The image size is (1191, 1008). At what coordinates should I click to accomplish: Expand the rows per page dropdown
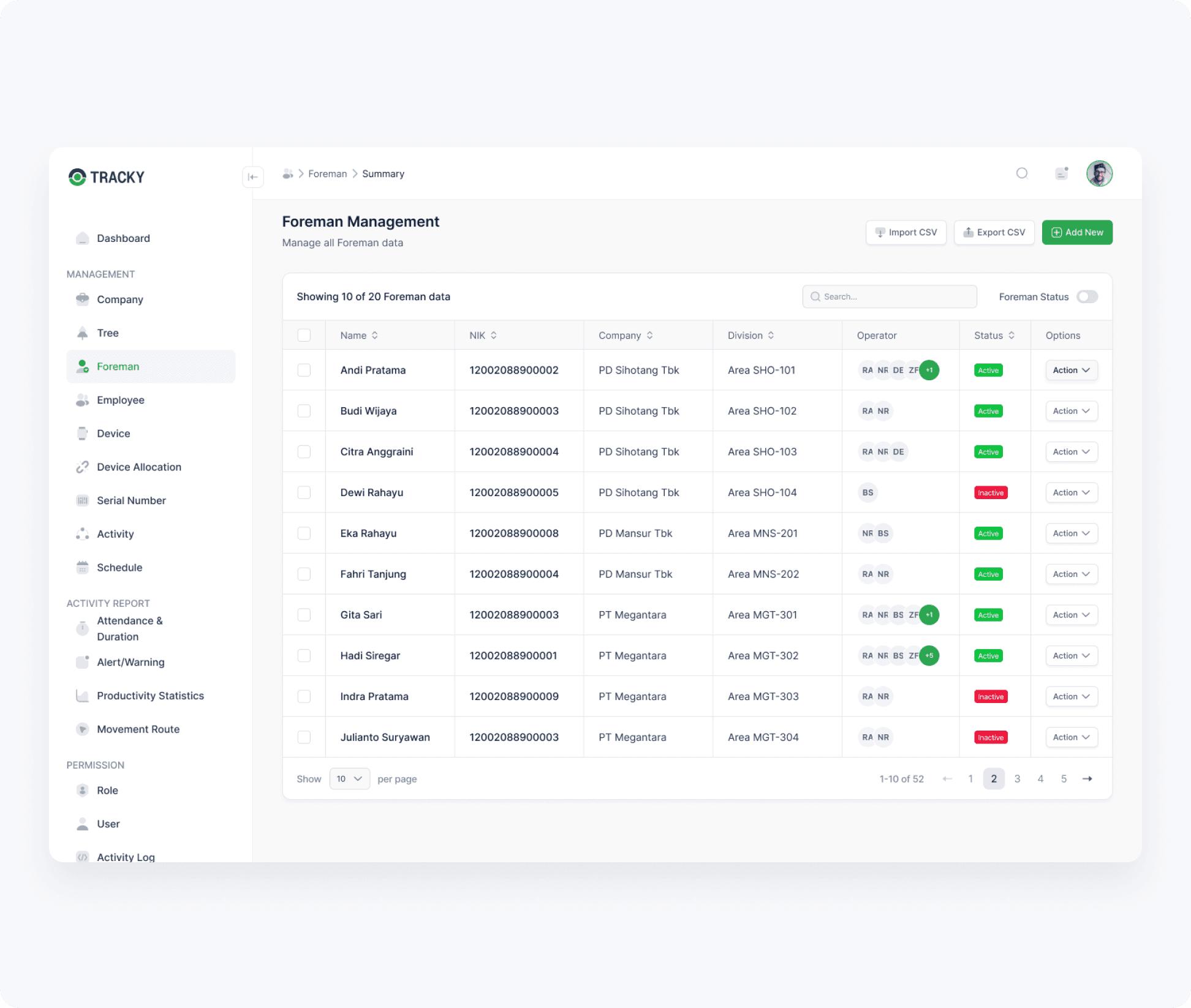pyautogui.click(x=349, y=779)
